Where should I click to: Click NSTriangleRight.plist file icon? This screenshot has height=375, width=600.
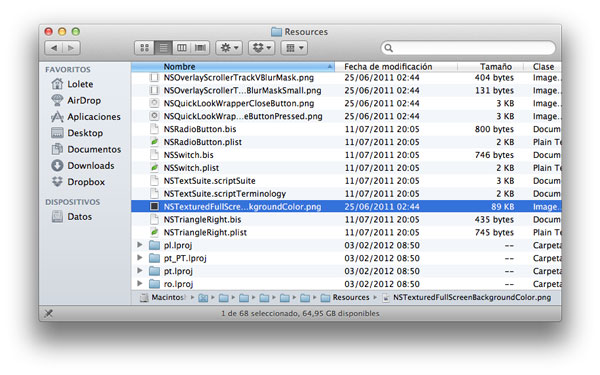click(x=154, y=232)
